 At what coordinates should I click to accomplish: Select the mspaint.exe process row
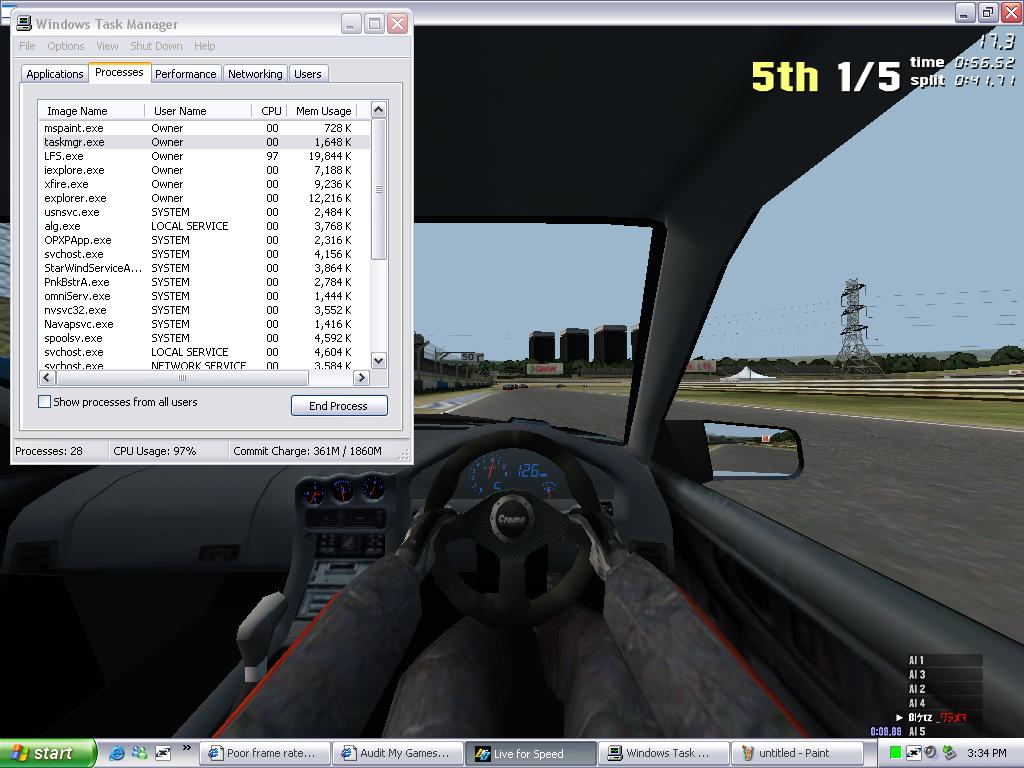[x=204, y=128]
